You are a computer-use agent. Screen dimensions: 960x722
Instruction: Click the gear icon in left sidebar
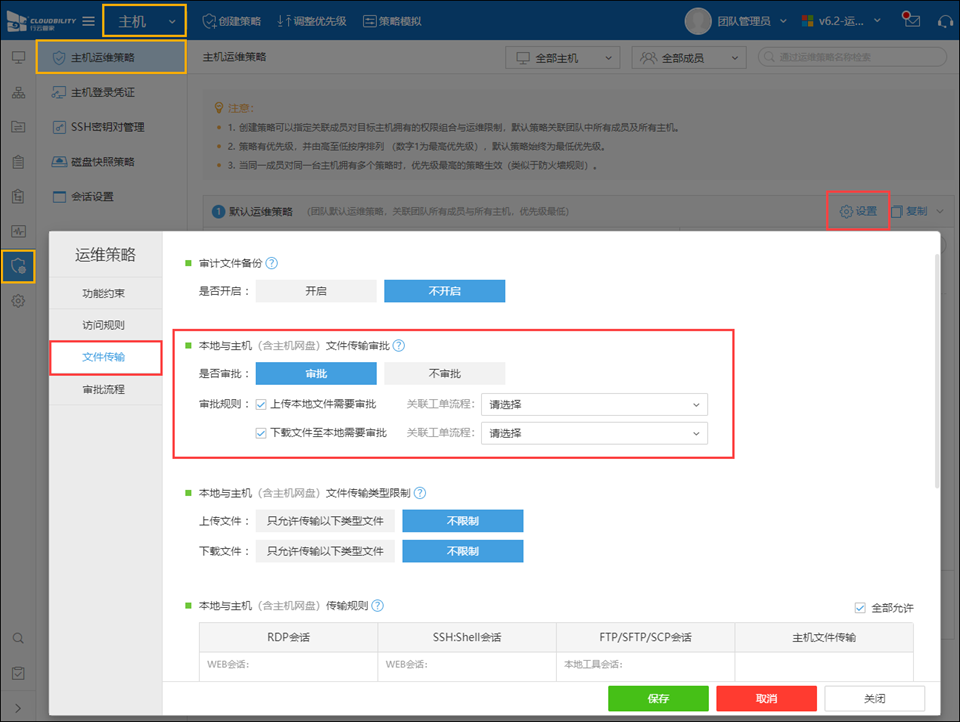tap(18, 301)
